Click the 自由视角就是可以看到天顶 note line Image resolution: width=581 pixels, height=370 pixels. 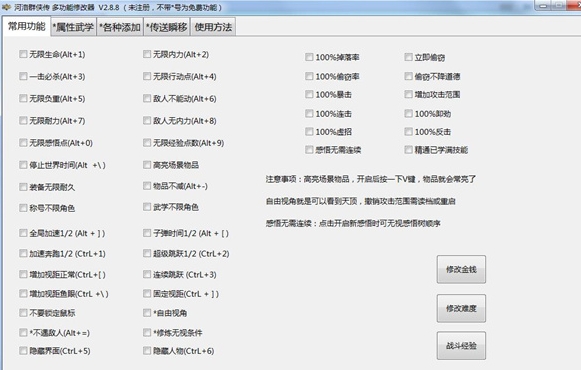360,201
